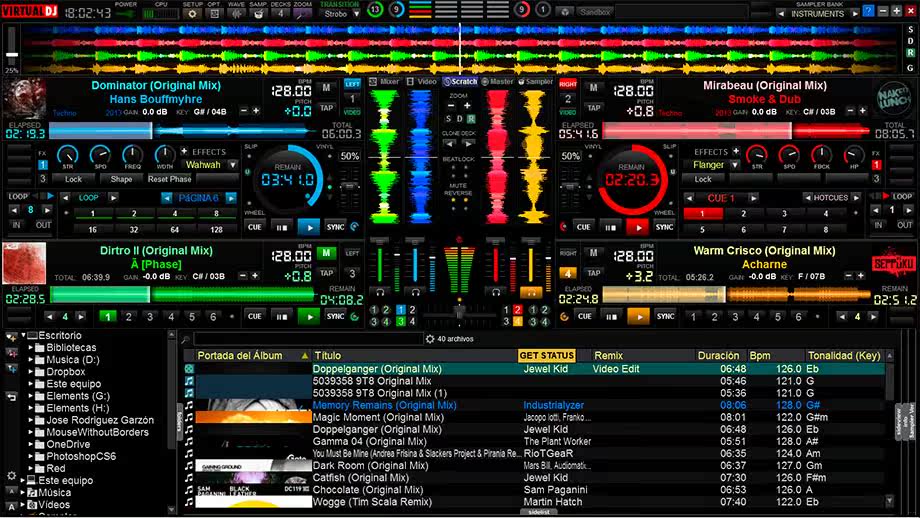Toggle master tempo M on Dirtro II deck
Screen dimensions: 920x518
326,253
